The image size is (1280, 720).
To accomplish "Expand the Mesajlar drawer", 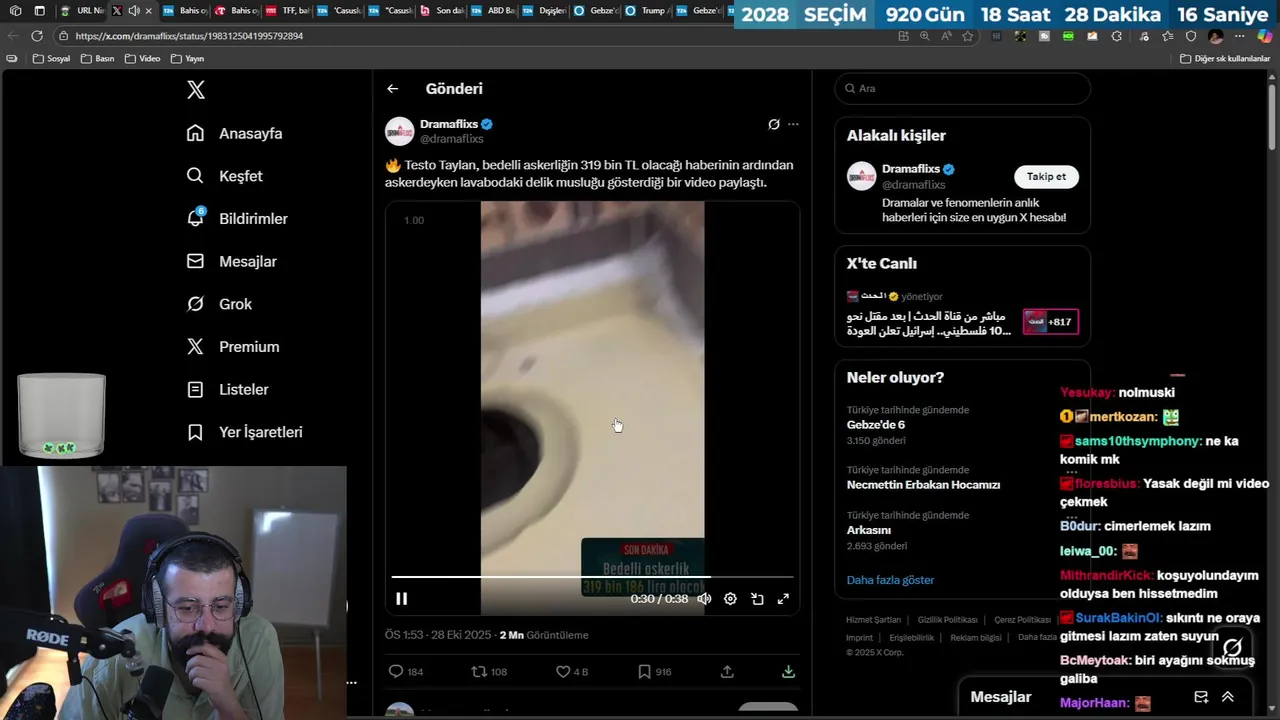I will coord(1228,697).
